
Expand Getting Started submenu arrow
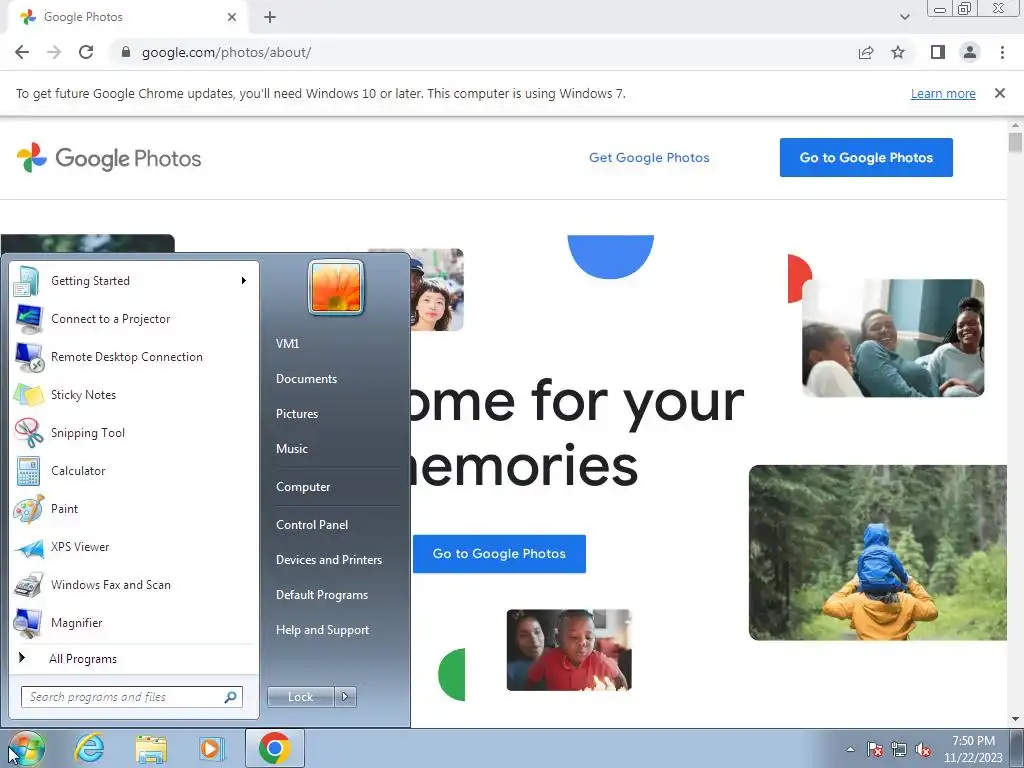(244, 281)
